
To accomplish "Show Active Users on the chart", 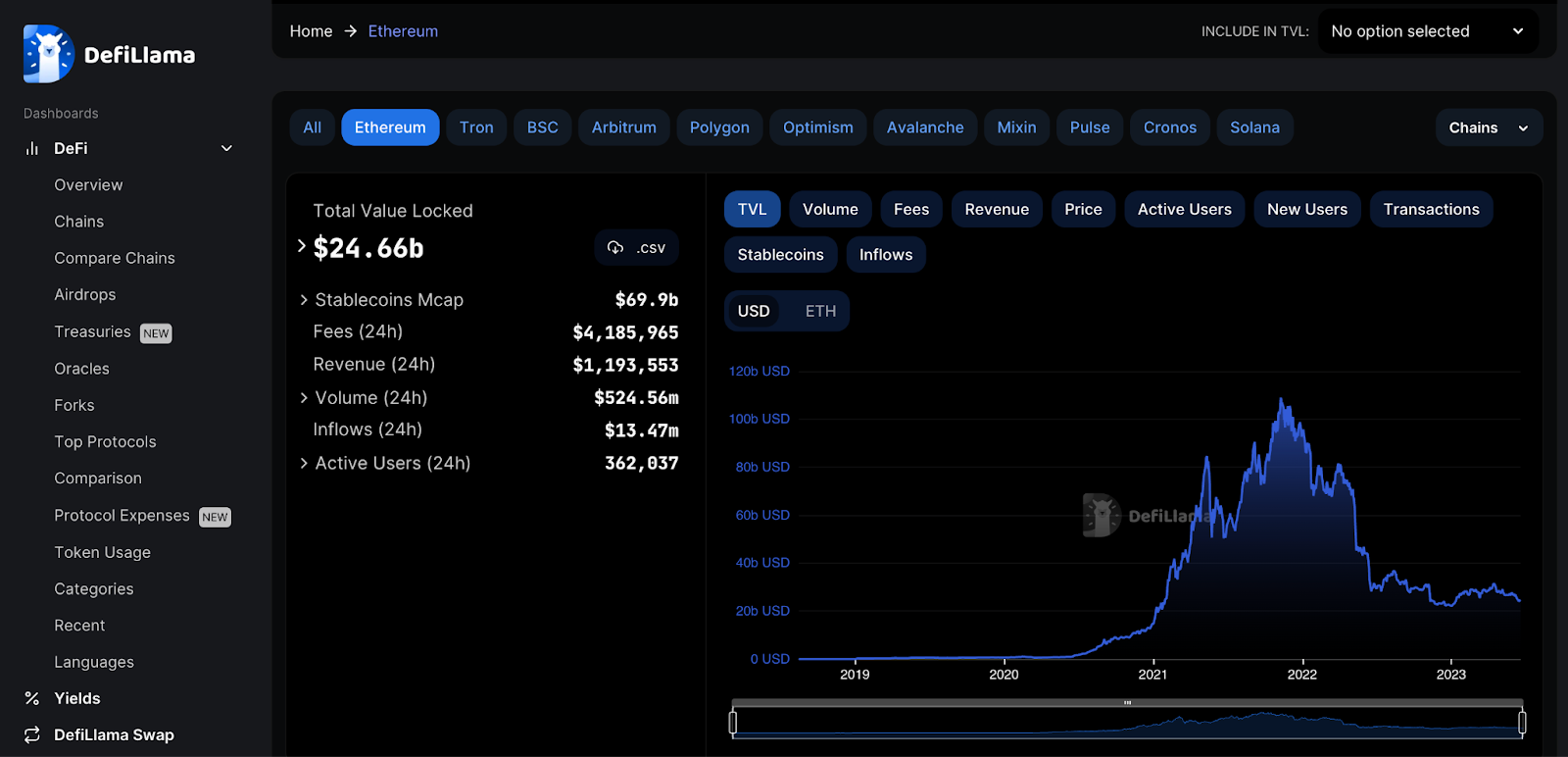I will point(1184,209).
